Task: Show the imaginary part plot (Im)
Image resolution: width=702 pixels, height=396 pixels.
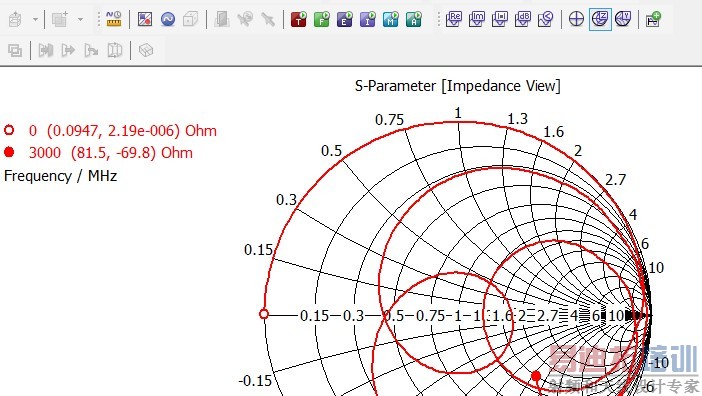Action: pyautogui.click(x=477, y=19)
